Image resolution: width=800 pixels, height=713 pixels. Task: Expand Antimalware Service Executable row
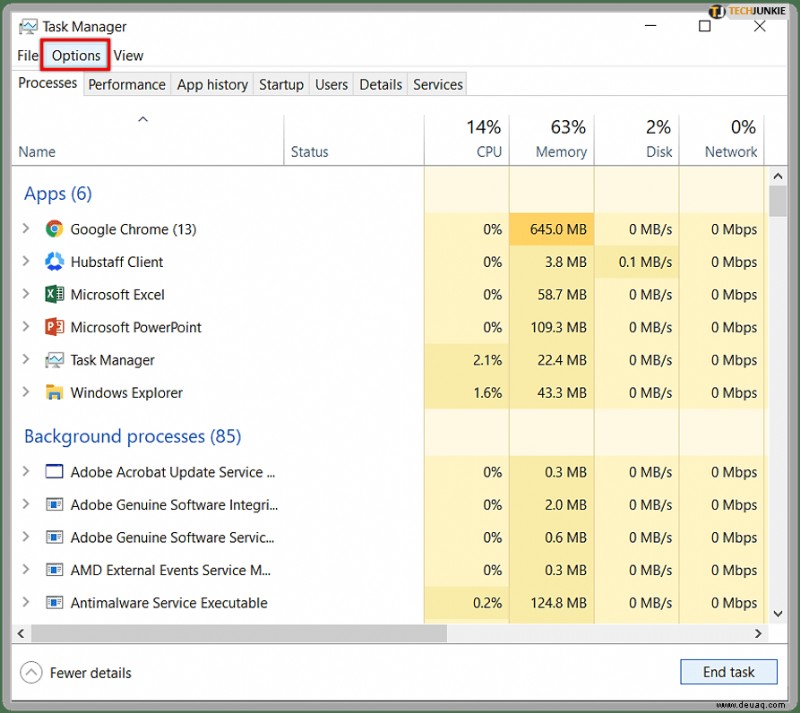click(26, 602)
